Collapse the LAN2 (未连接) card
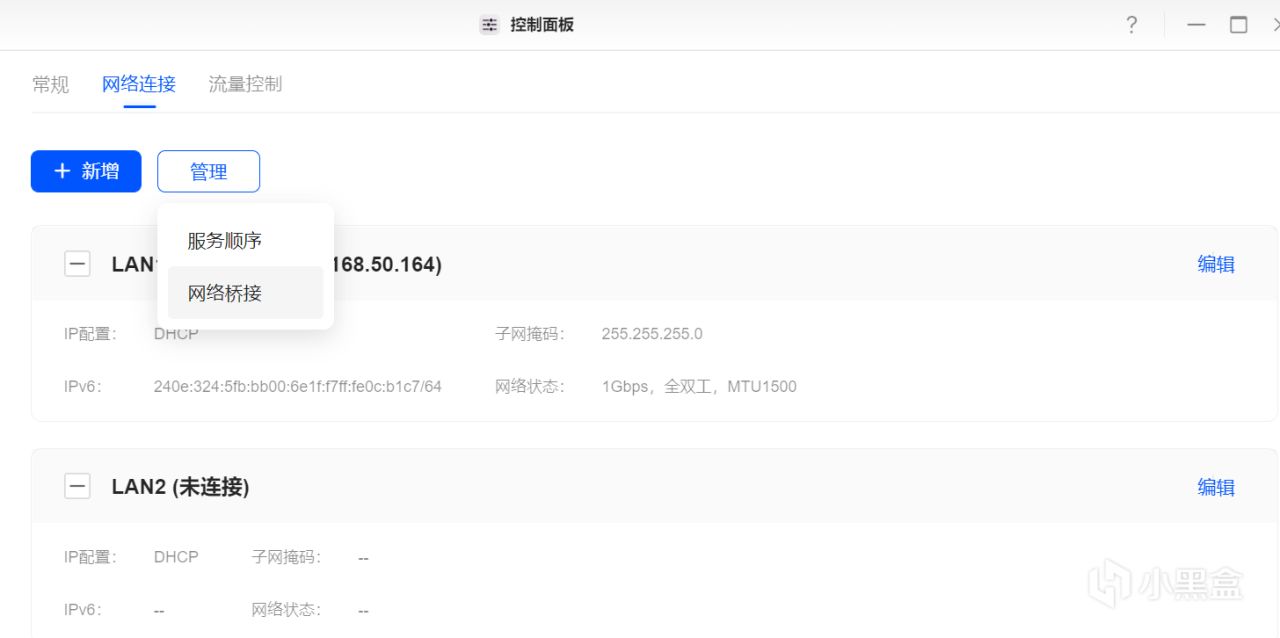Screen dimensions: 1280x638 (x=77, y=487)
